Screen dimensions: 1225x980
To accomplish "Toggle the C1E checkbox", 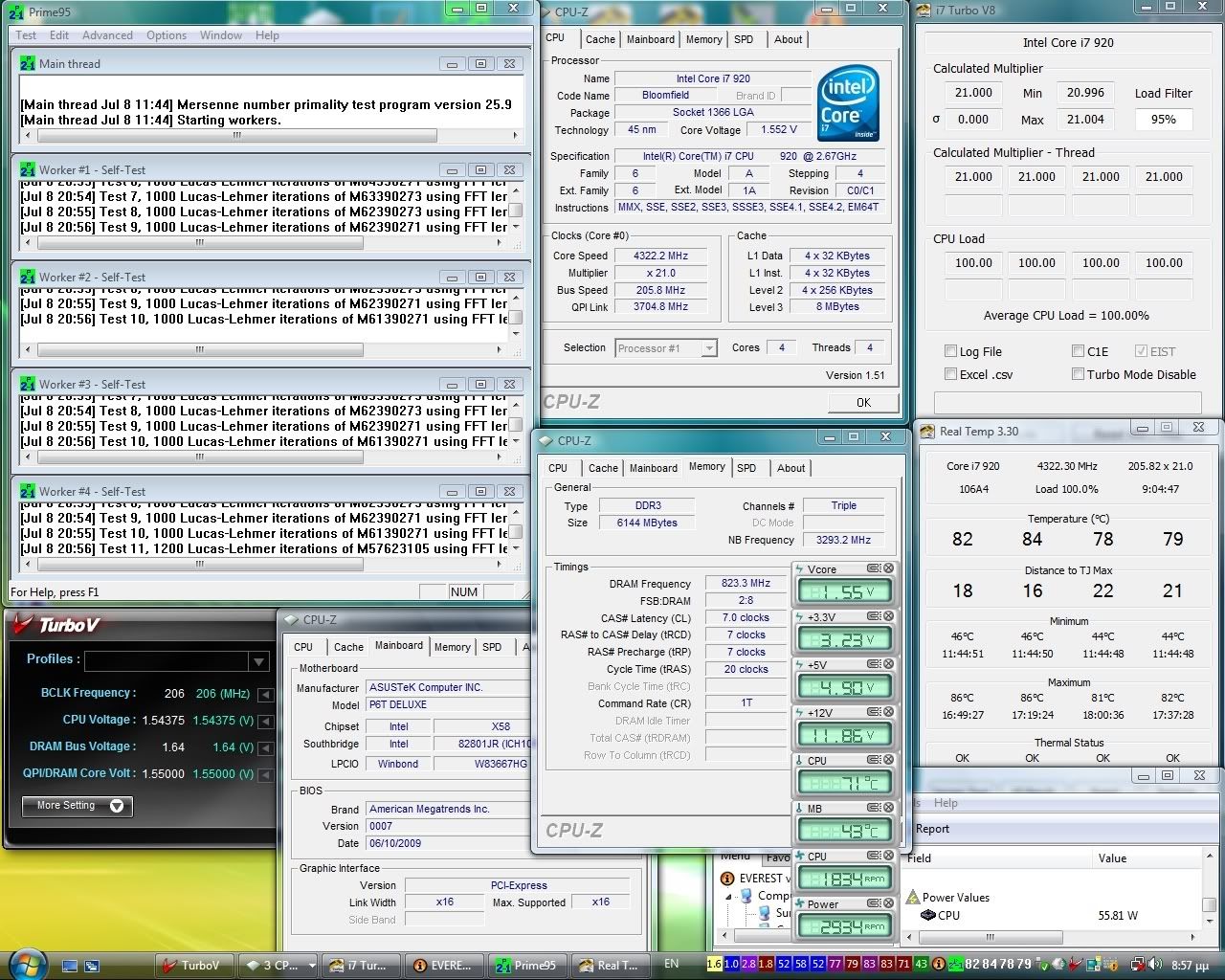I will (1079, 351).
